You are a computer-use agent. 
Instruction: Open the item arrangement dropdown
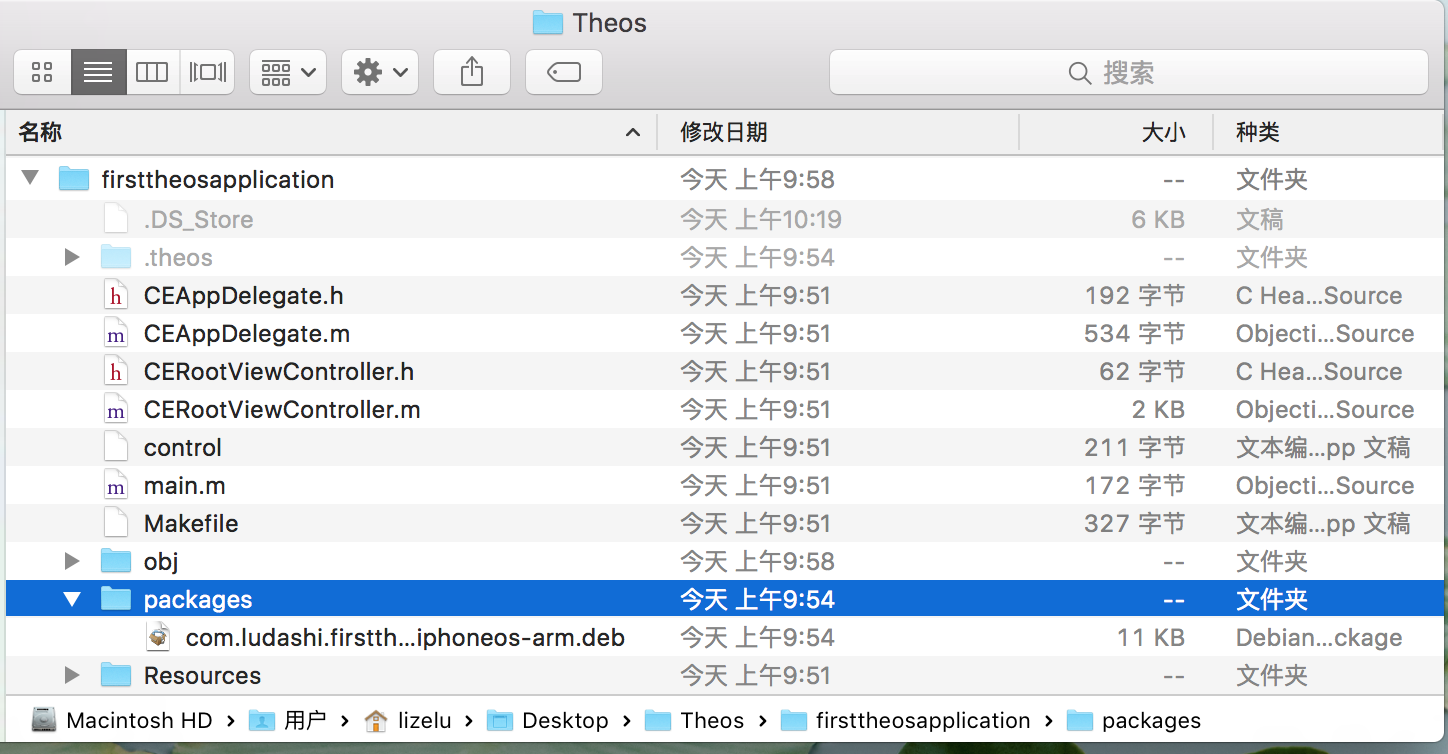[288, 72]
